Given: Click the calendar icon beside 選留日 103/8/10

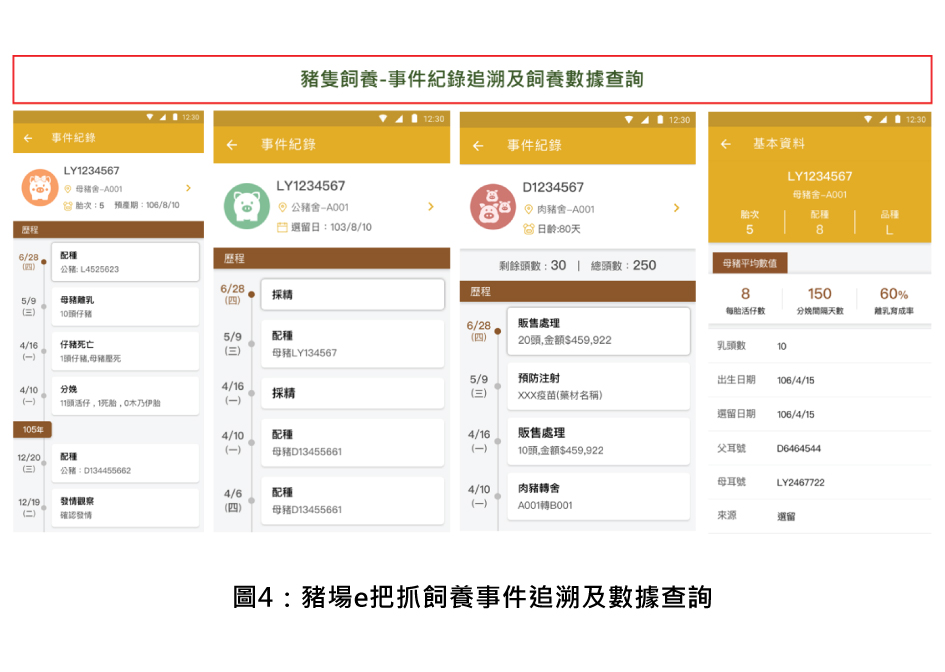Looking at the screenshot, I should click(283, 227).
